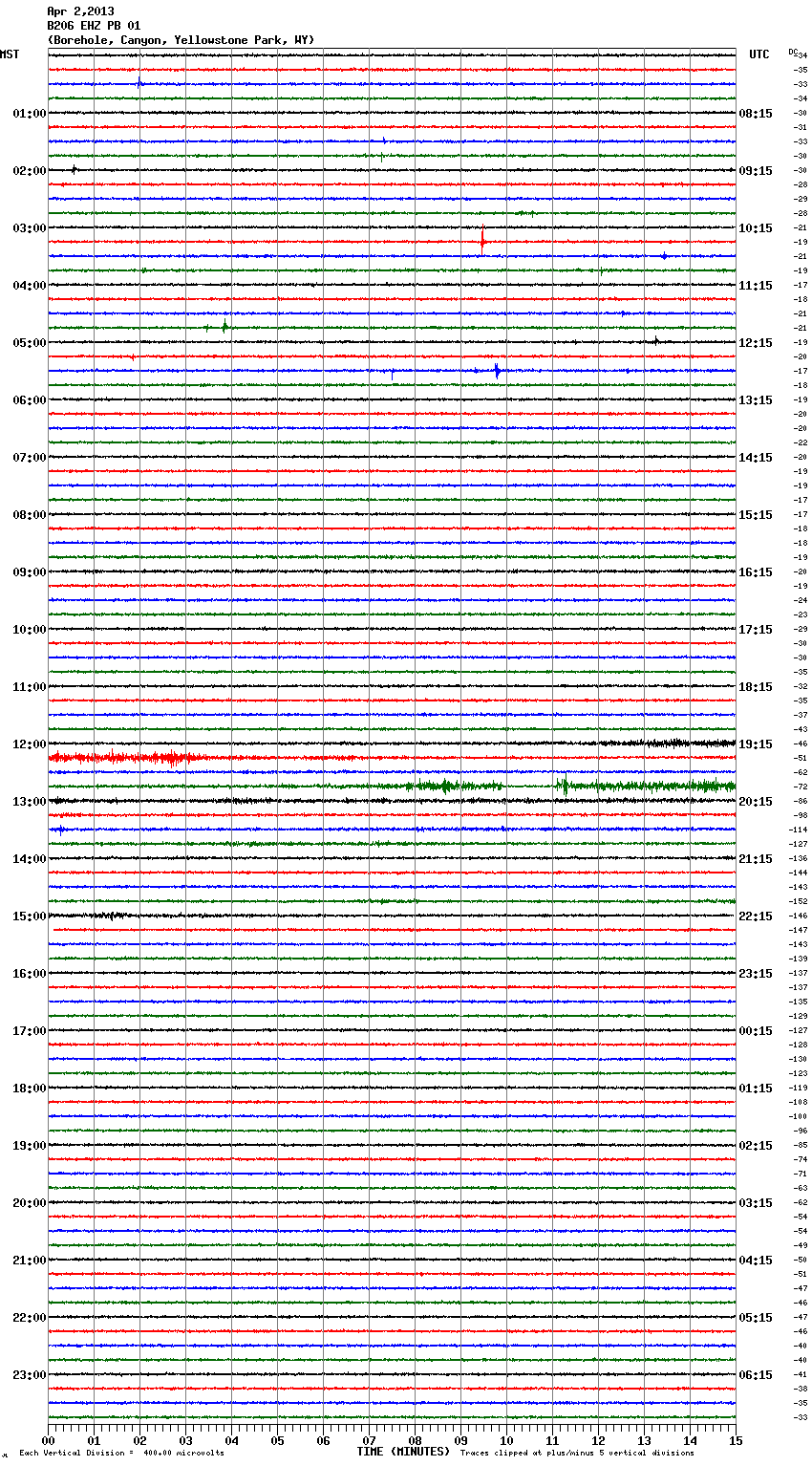This screenshot has width=812, height=1466.
Task: Click minute '11' on the bottom time axis
Action: [552, 1440]
